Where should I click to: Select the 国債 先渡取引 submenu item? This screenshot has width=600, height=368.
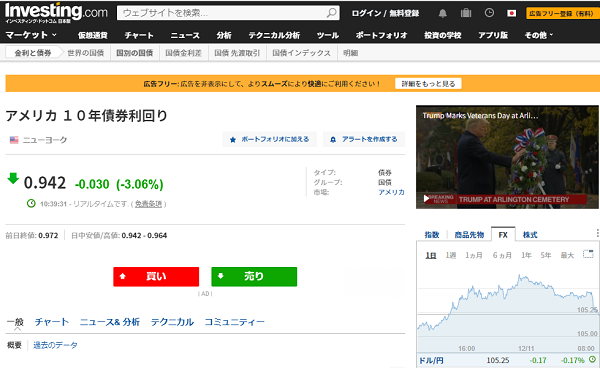237,53
